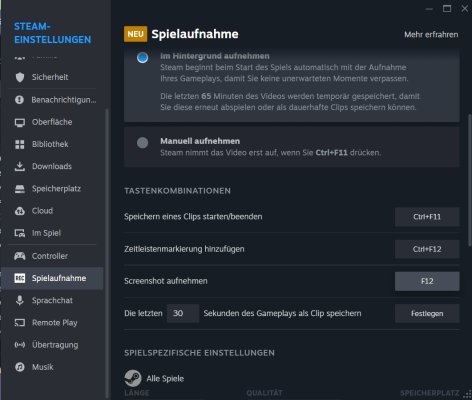
Task: Click the Übertragung label in sidebar
Action: (x=55, y=345)
